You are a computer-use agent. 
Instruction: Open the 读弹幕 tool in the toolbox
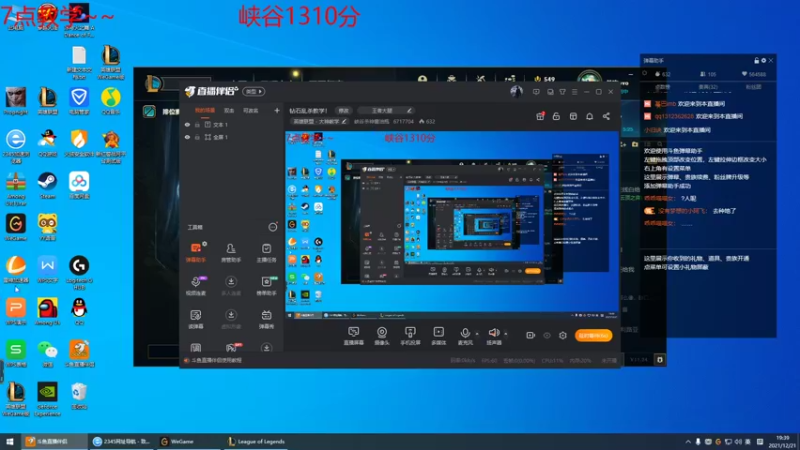(x=195, y=319)
